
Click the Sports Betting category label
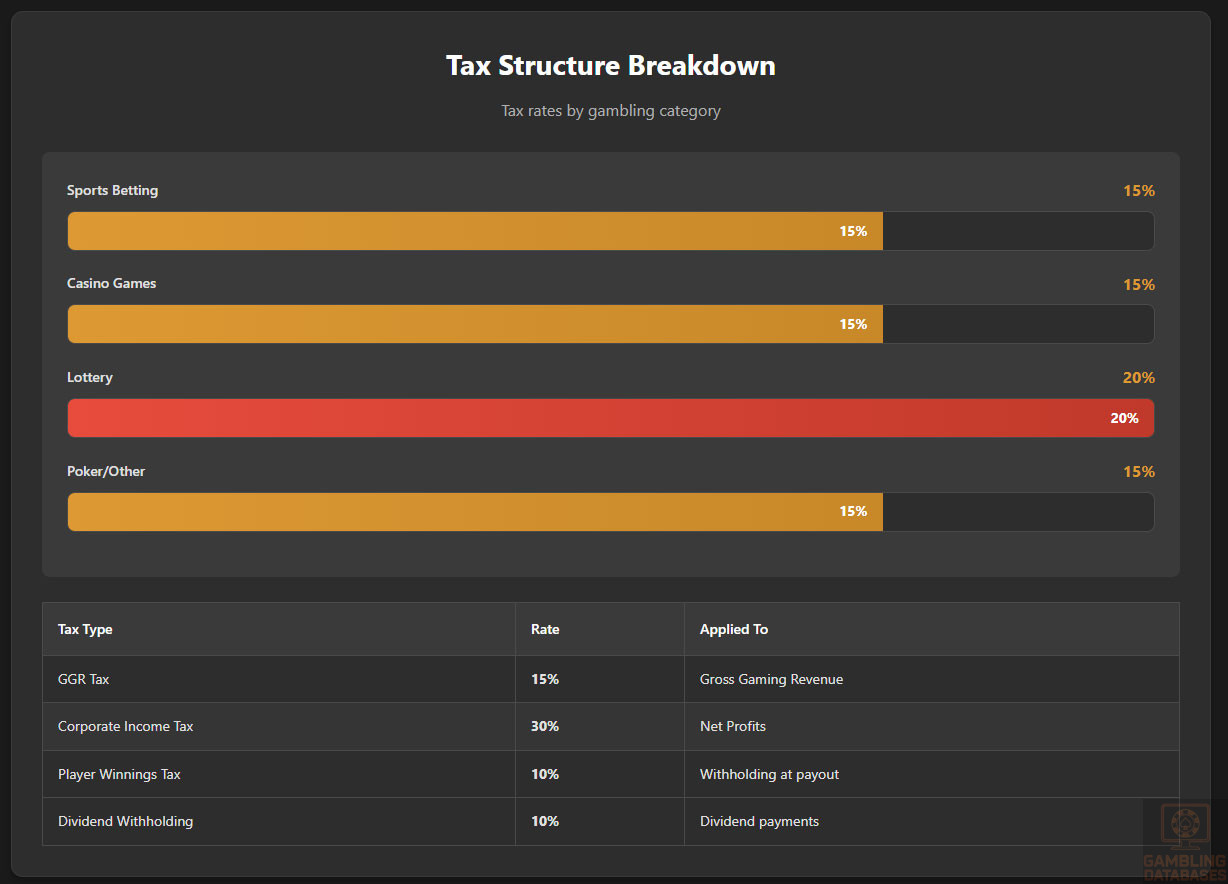click(112, 190)
